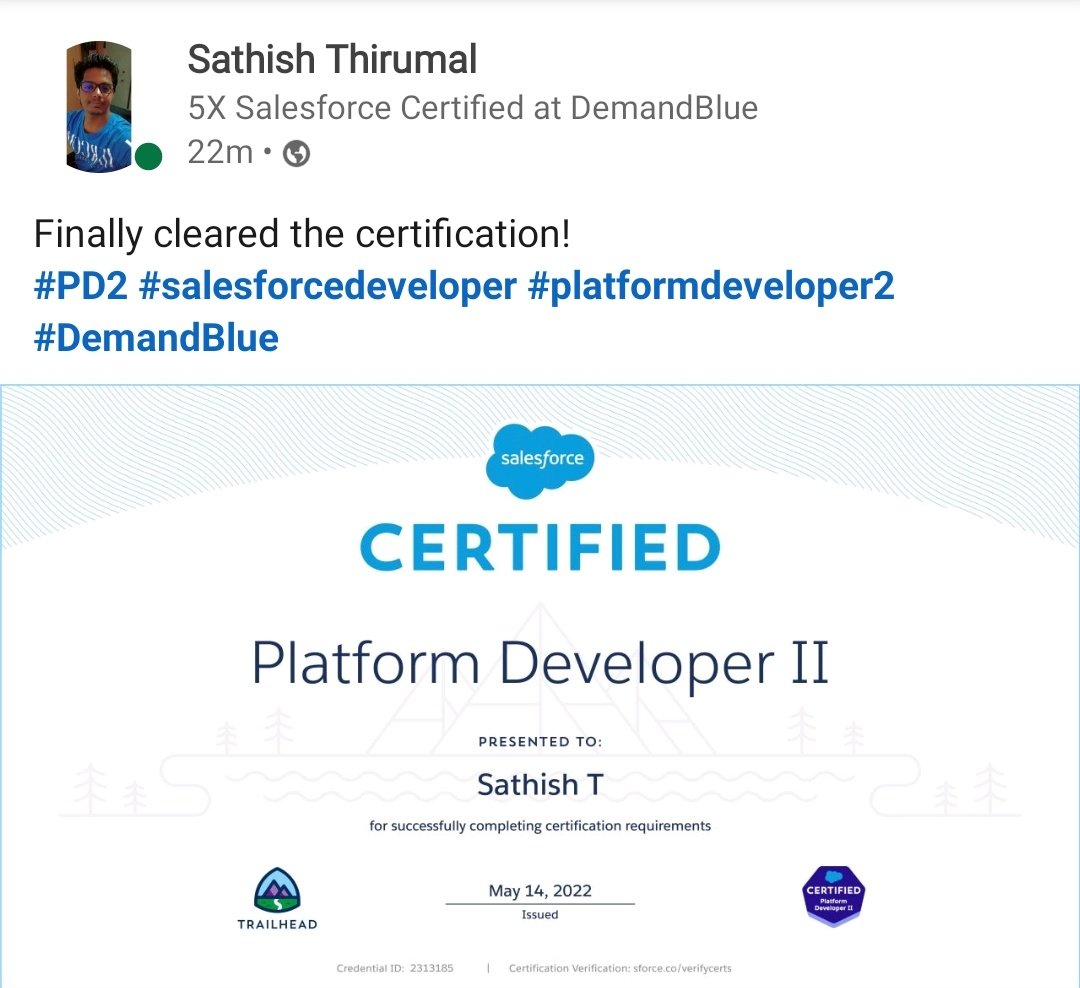This screenshot has height=988, width=1080.
Task: Click the Trailhead mountain logo
Action: click(x=278, y=889)
